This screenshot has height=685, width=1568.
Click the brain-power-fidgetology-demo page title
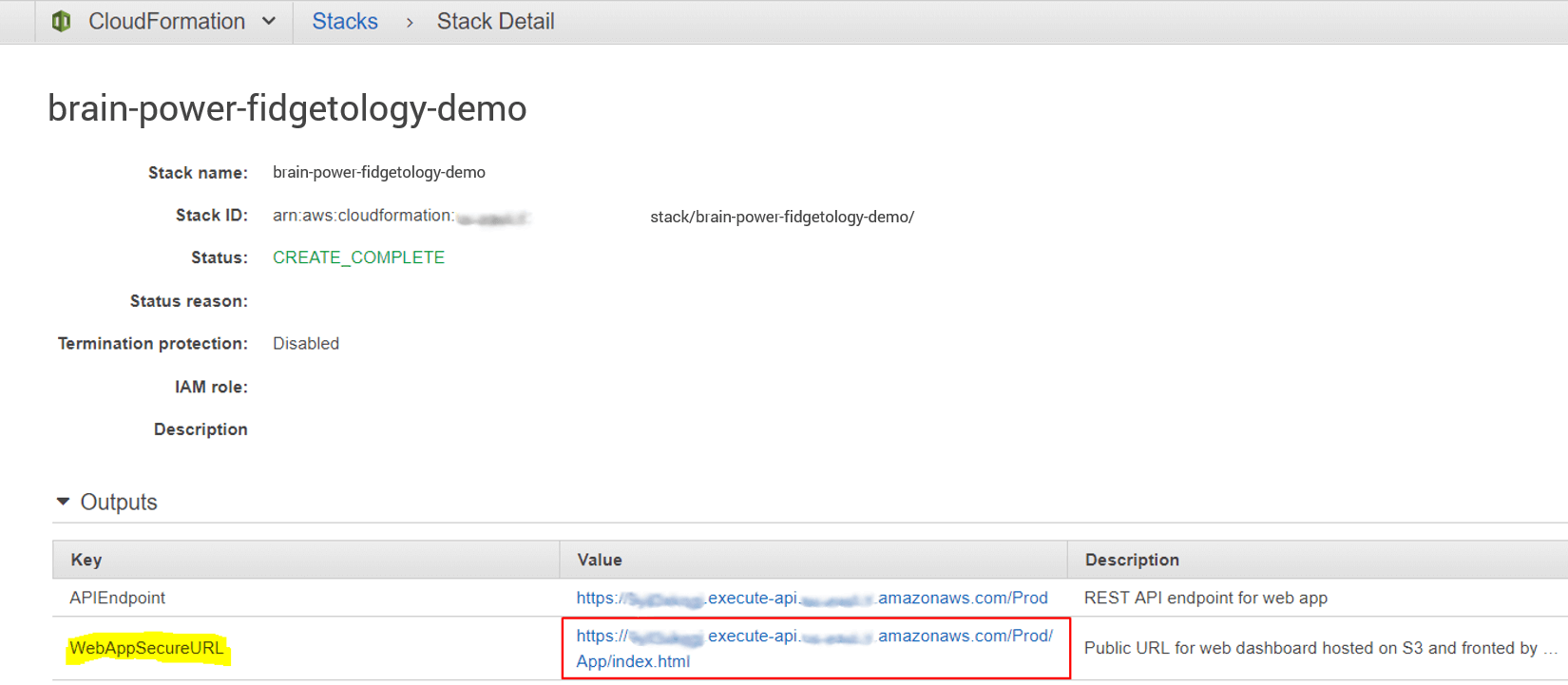coord(287,108)
